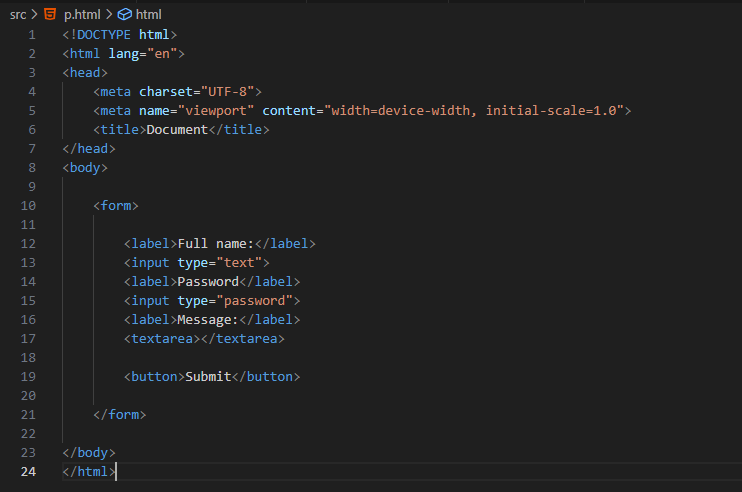Click the chevron after src in breadcrumb
The width and height of the screenshot is (742, 492).
point(34,15)
